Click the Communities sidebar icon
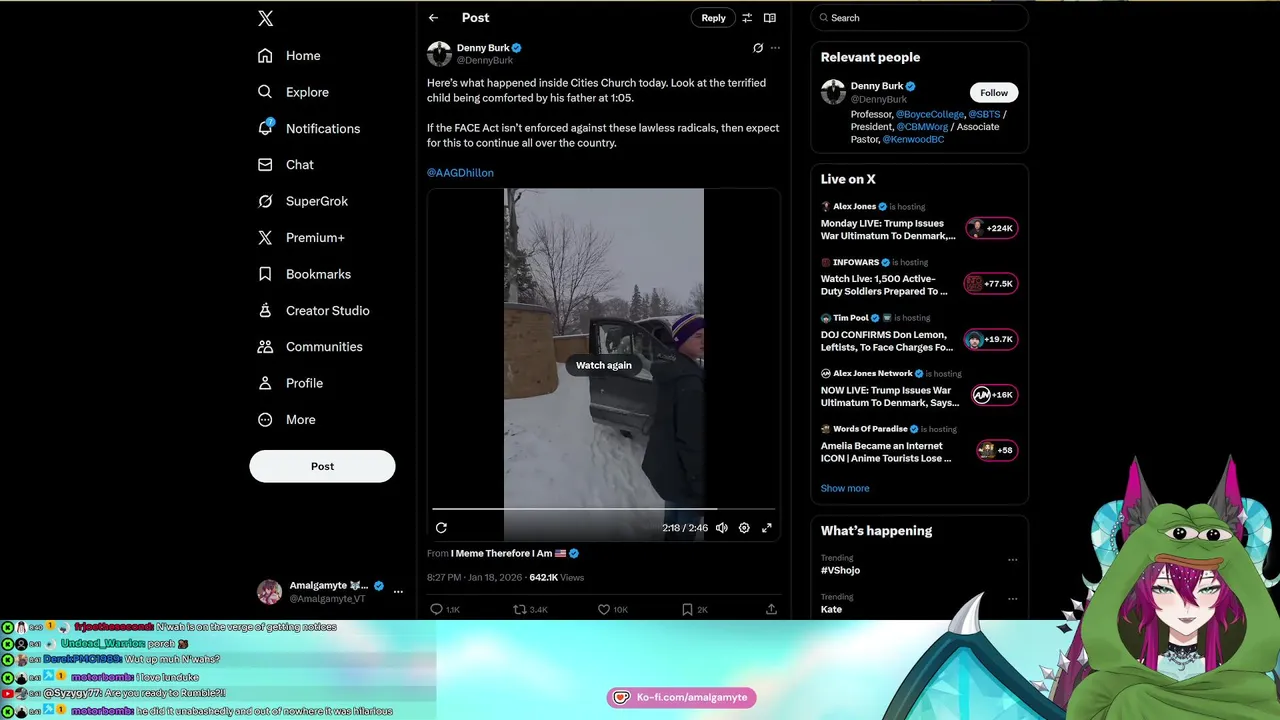The image size is (1280, 720). [x=265, y=347]
